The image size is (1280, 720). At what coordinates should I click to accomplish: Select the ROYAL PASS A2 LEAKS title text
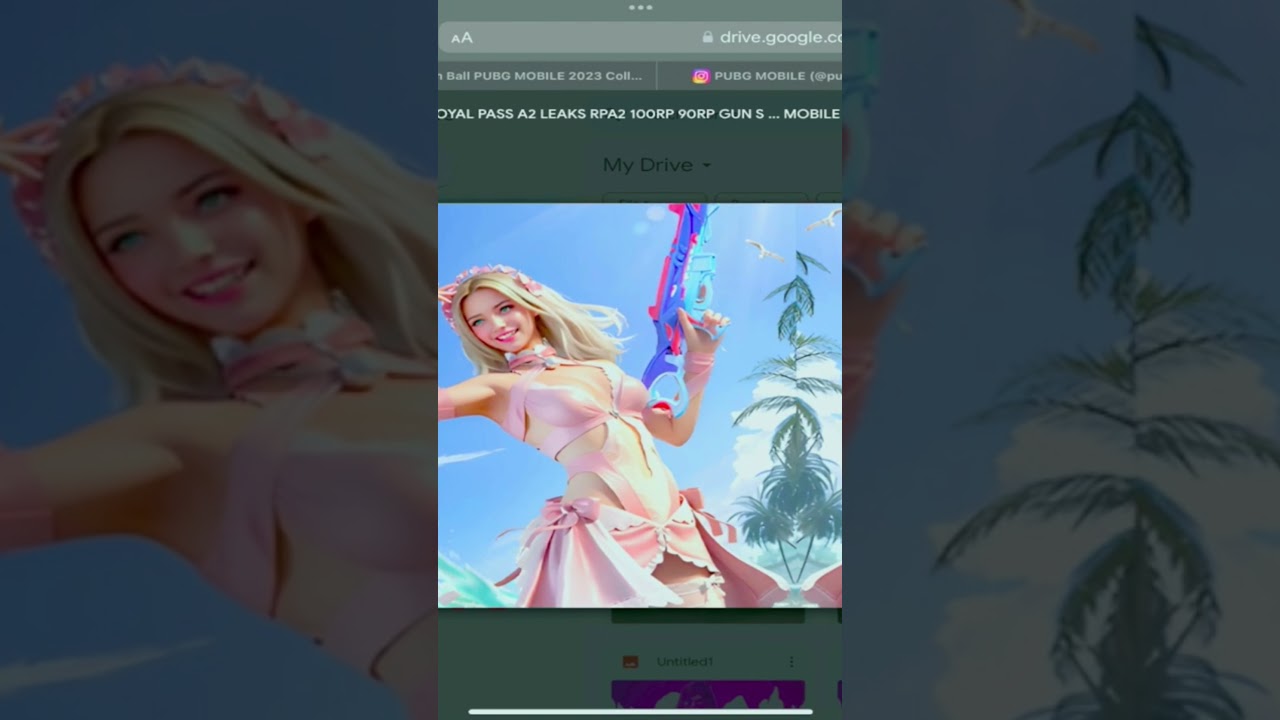click(x=640, y=114)
